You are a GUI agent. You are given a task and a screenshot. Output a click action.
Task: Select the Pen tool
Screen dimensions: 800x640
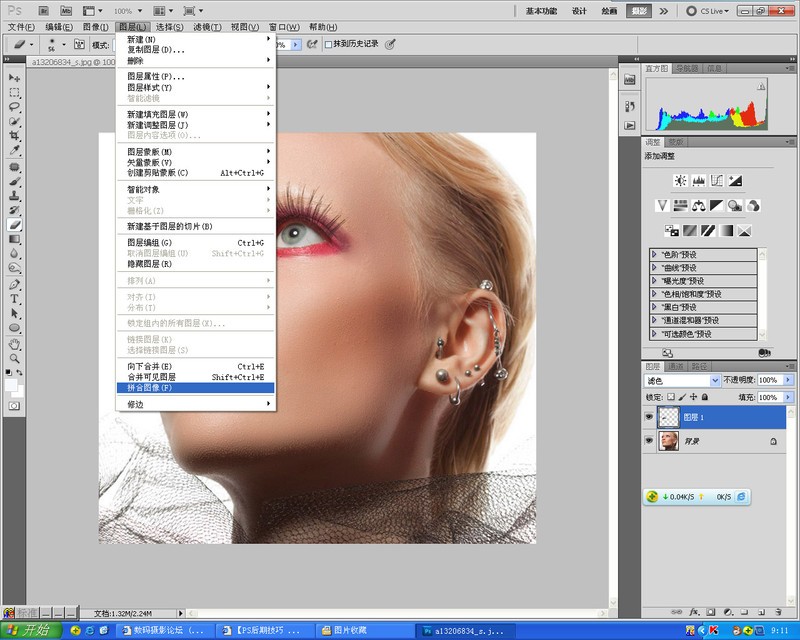(14, 284)
